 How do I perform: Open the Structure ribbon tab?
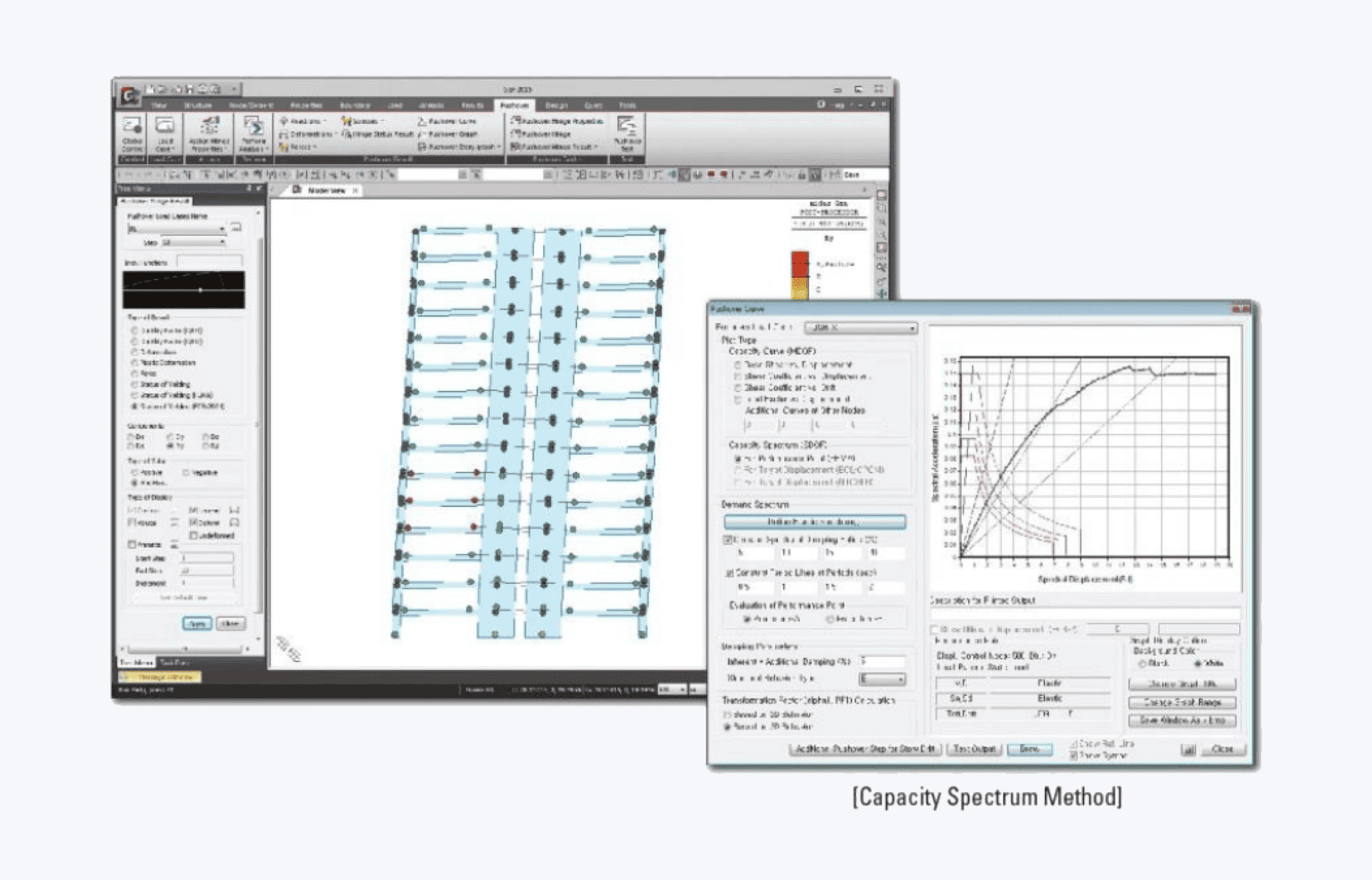(x=198, y=105)
